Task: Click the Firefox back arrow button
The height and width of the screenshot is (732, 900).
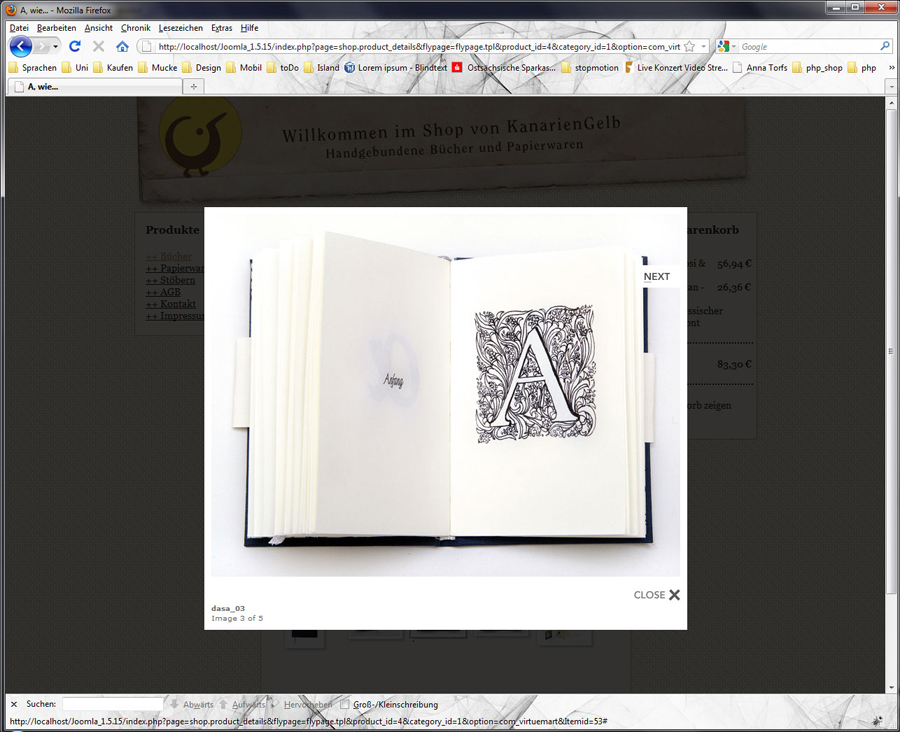Action: (21, 46)
